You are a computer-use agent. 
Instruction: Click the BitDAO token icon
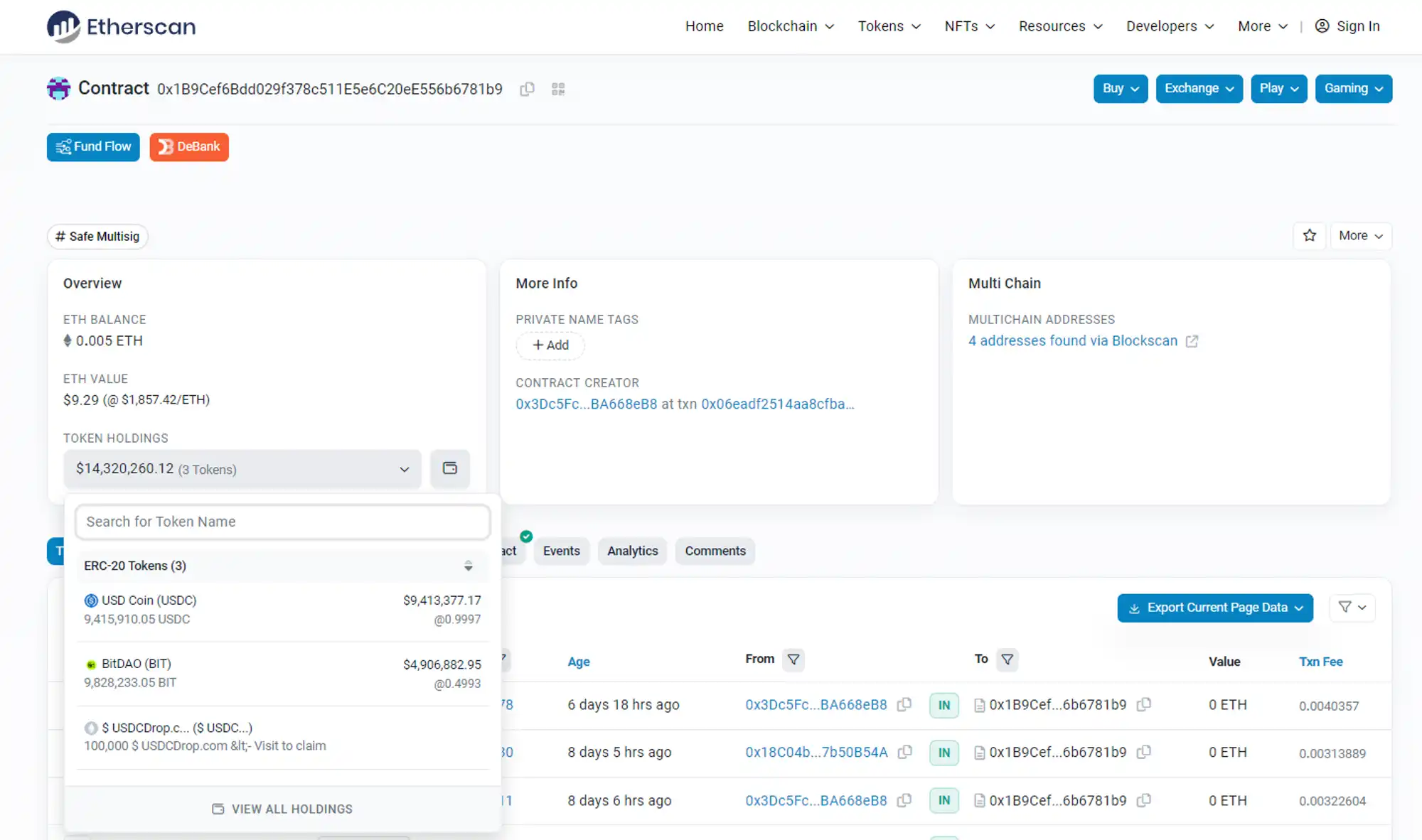pyautogui.click(x=91, y=664)
